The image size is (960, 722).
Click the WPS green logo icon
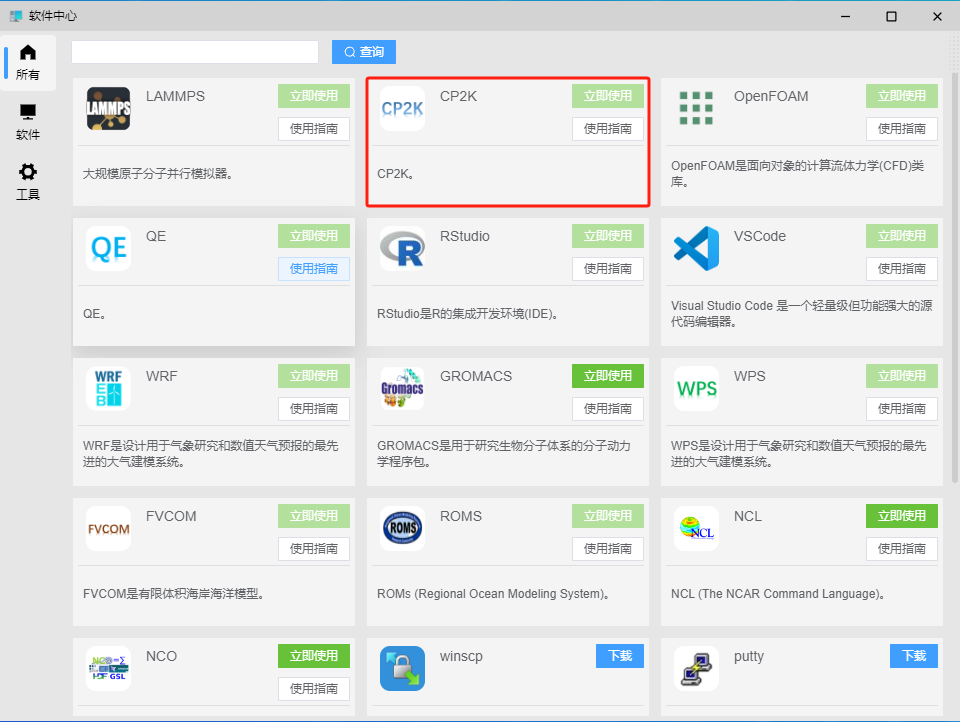coord(696,388)
